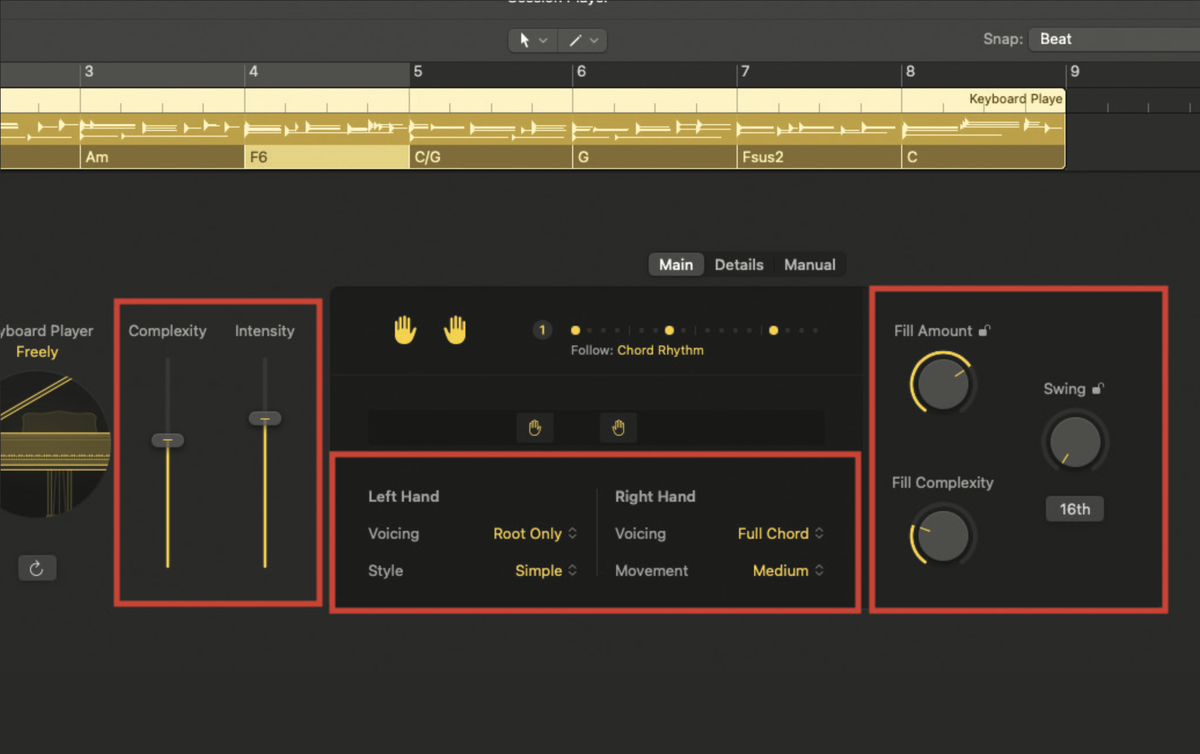This screenshot has width=1200, height=754.
Task: Raise the Complexity slider handle
Action: pos(167,439)
